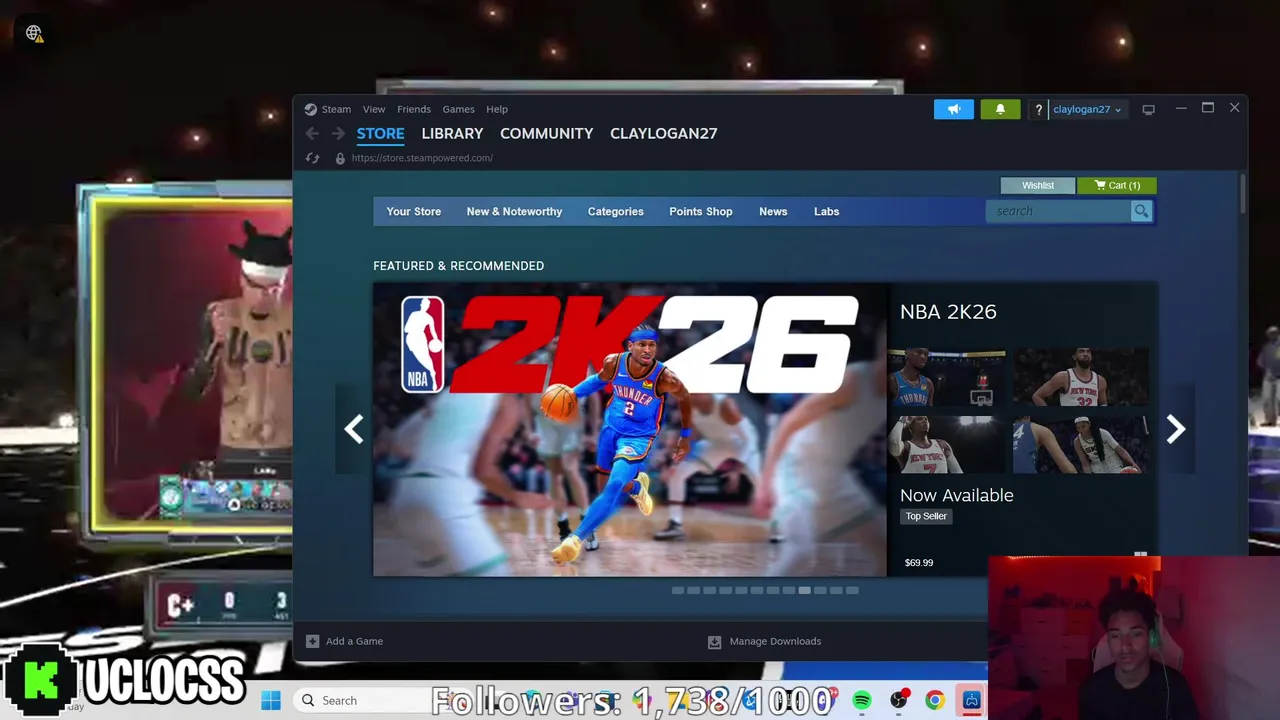Open Cart (1) button
Screen dimensions: 1280x720
1117,185
